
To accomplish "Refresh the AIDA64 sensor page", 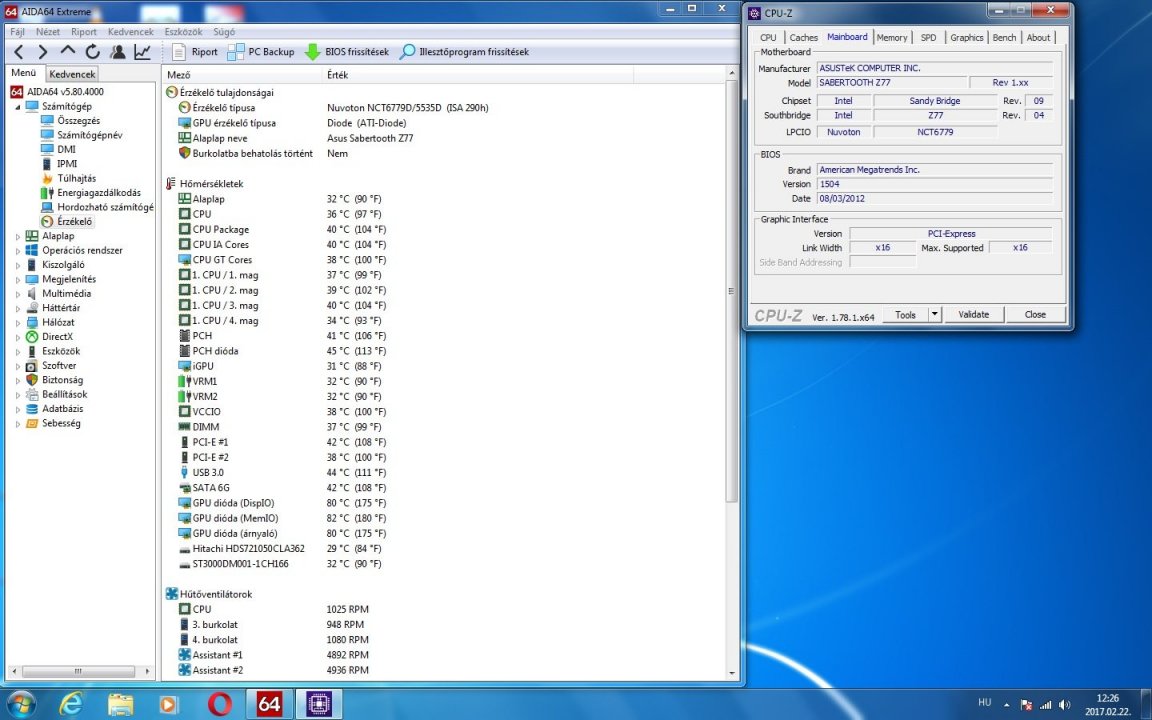I will 92,51.
